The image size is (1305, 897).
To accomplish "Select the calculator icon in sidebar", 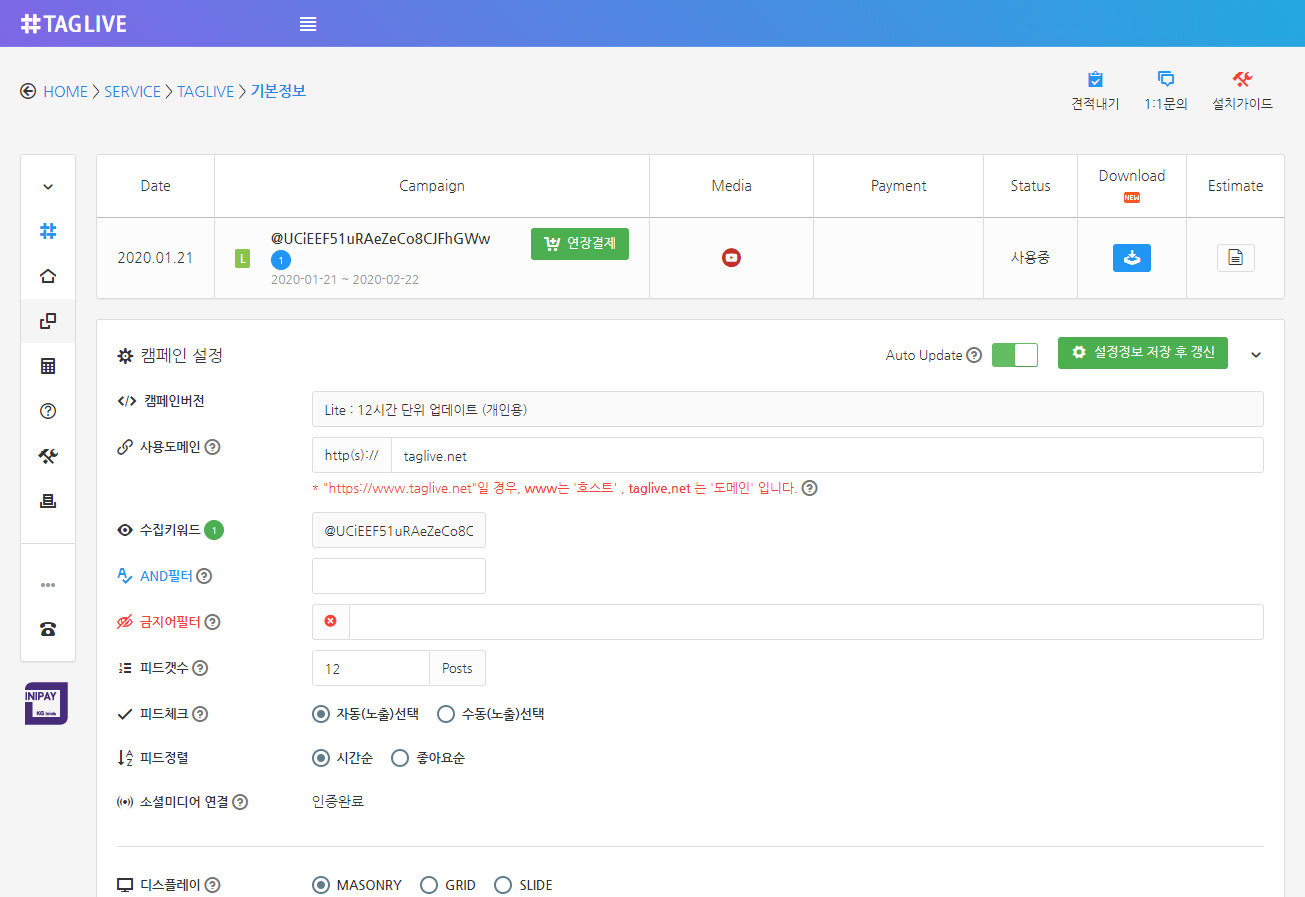I will pyautogui.click(x=48, y=366).
